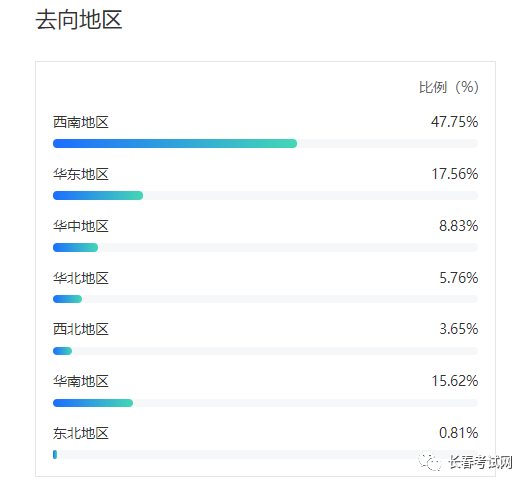Select the 华东地区 label
Screen dimensions: 529x486
point(81,174)
